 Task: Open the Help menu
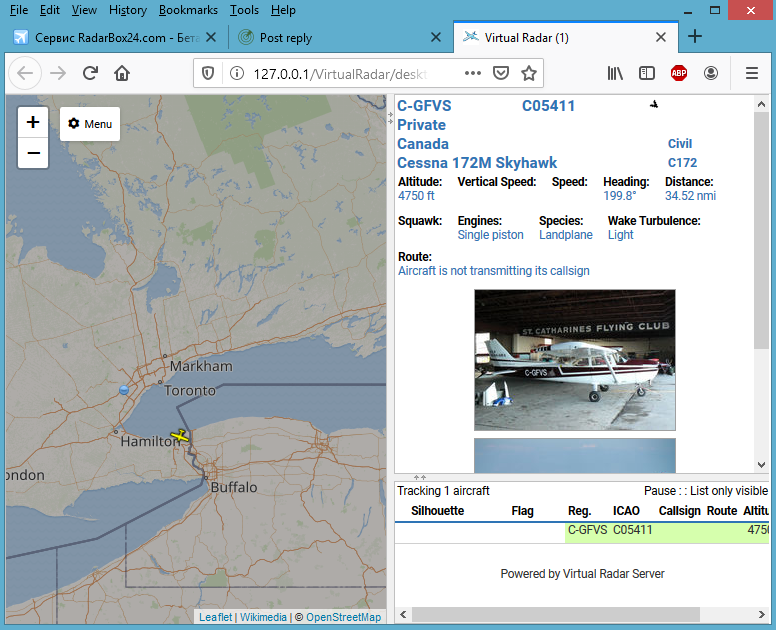(x=283, y=10)
